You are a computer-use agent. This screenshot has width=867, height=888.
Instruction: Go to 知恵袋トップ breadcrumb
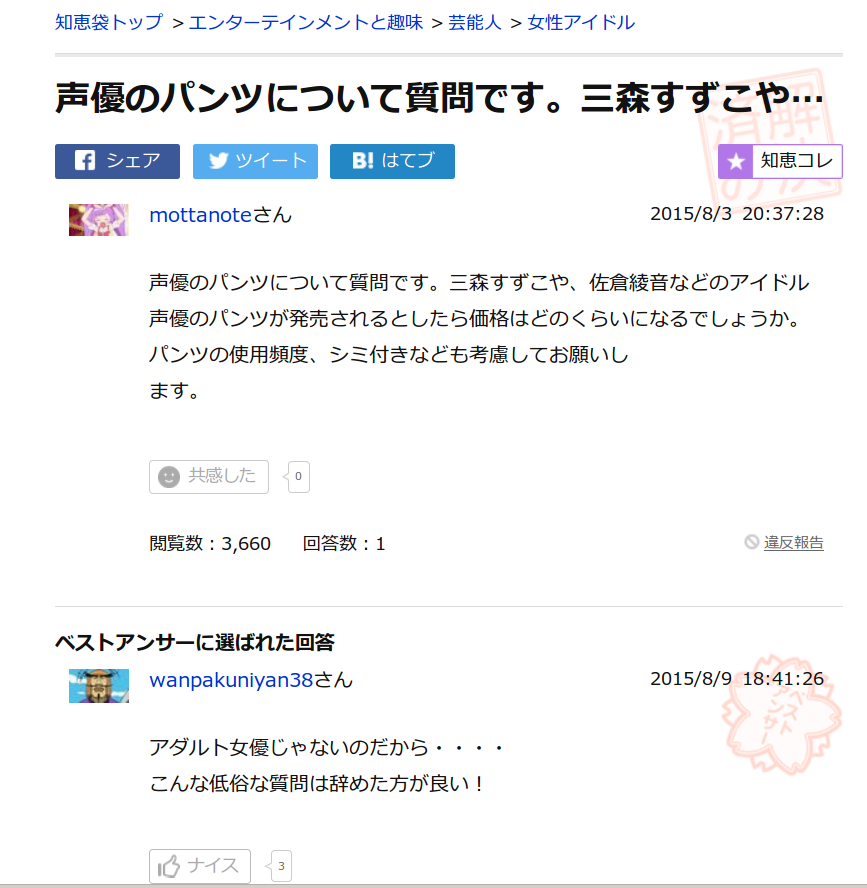tap(109, 23)
